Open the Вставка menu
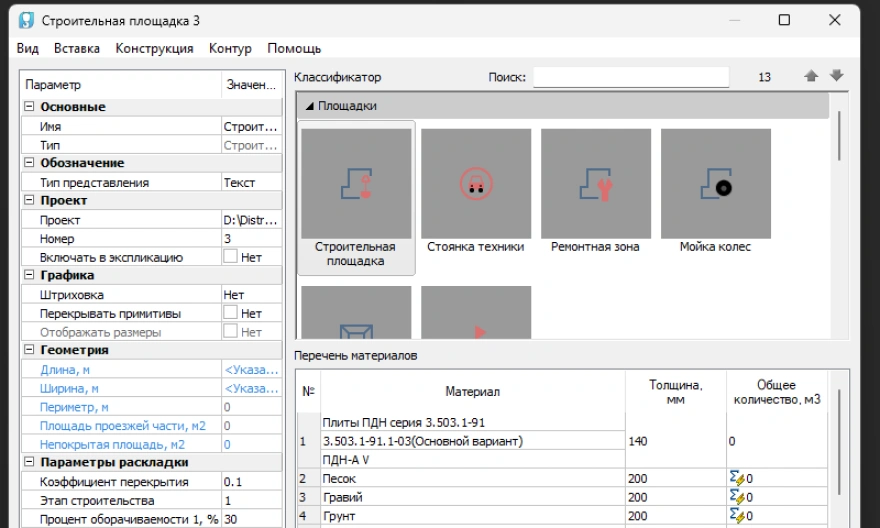The image size is (880, 528). pyautogui.click(x=77, y=48)
